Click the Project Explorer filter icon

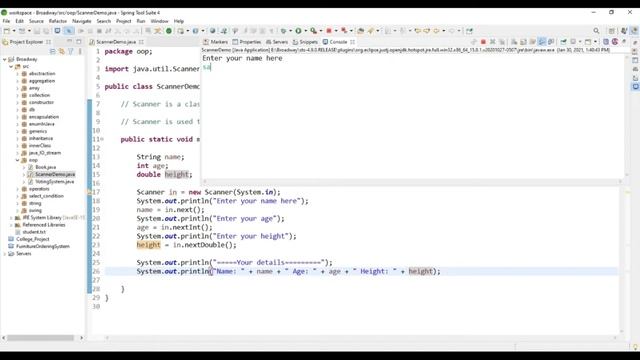click(x=71, y=51)
